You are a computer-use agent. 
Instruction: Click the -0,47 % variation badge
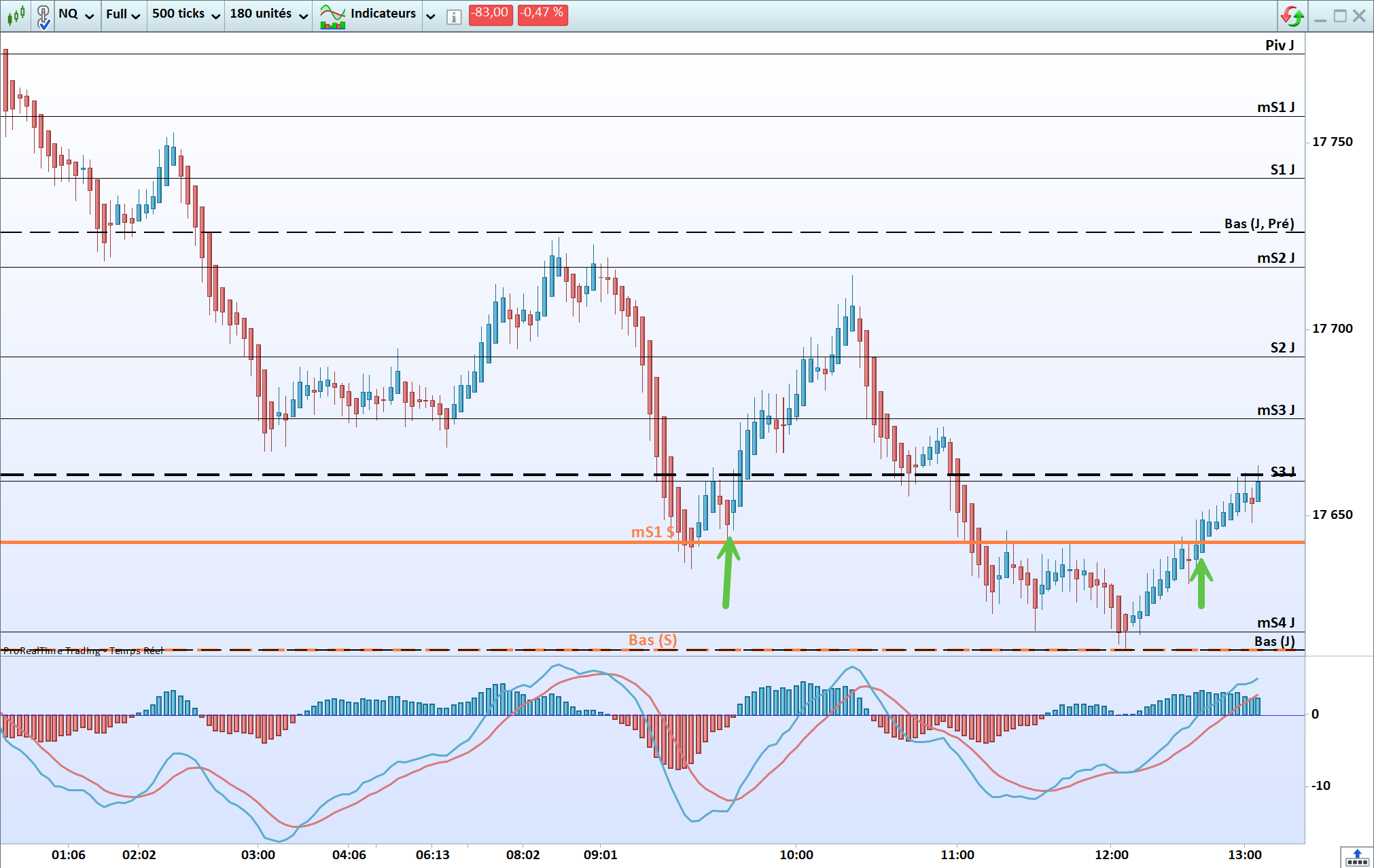click(x=542, y=14)
